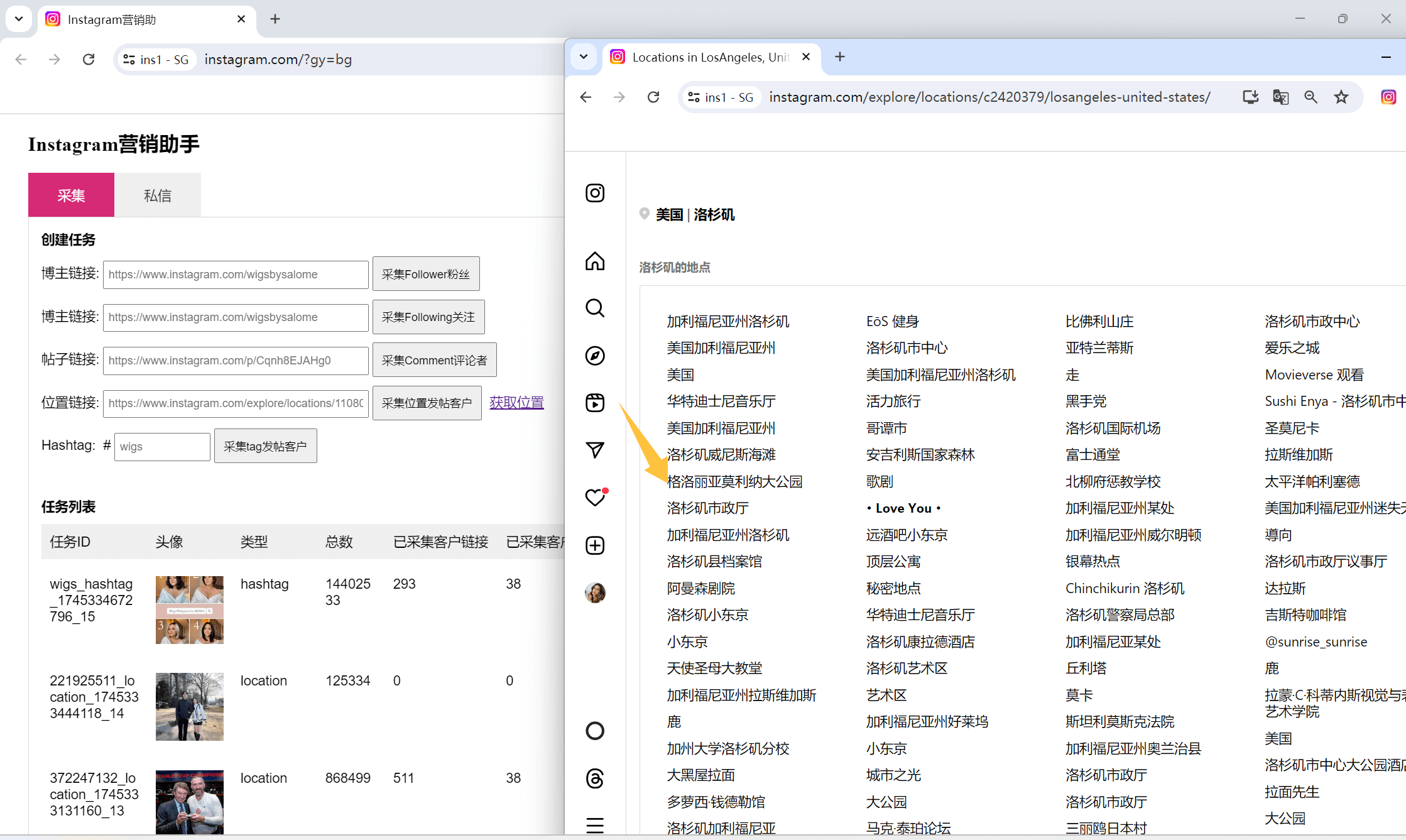Open Explore compass in Instagram sidebar
Screen dimensions: 1406x840
595,356
